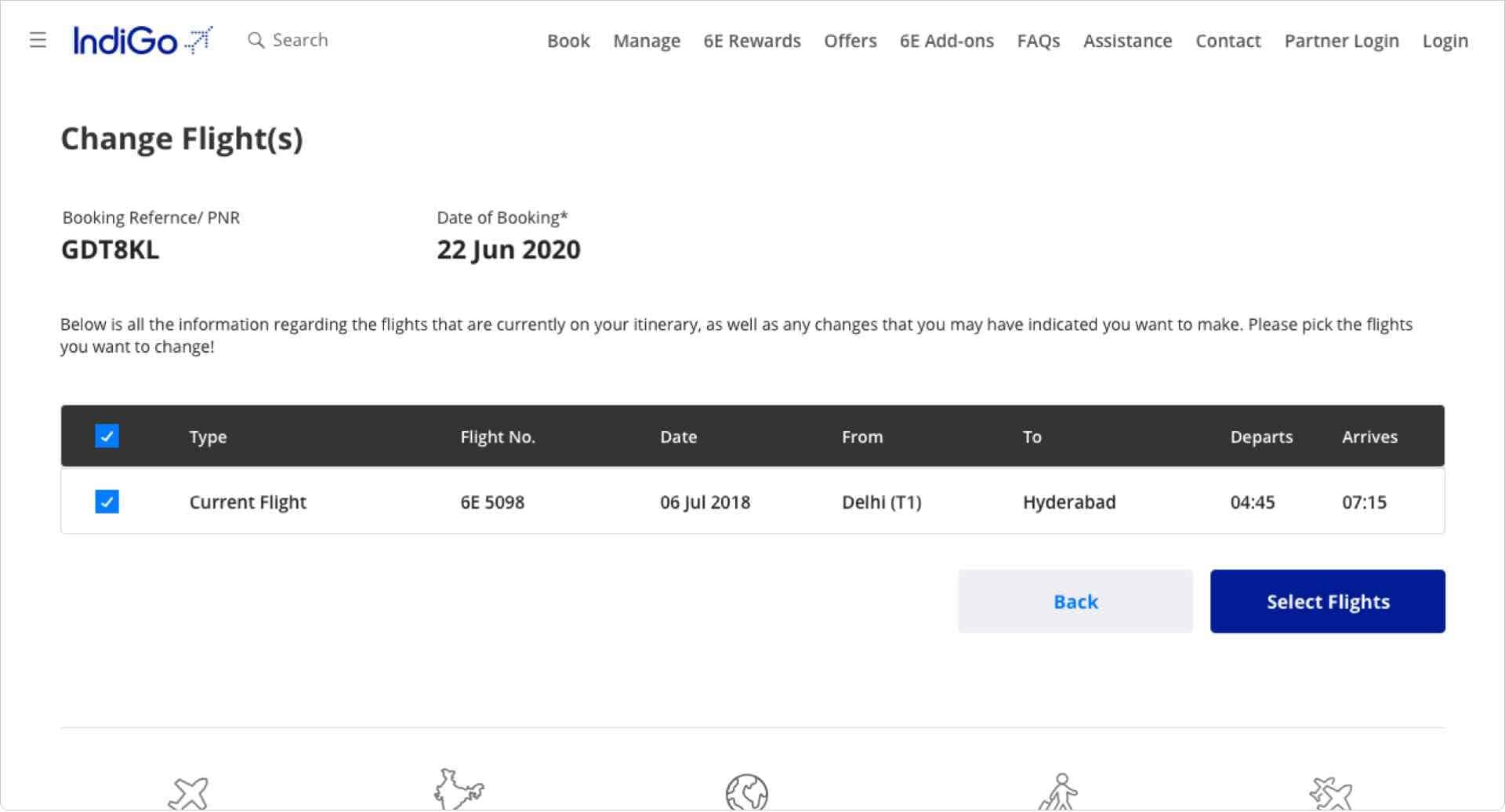
Task: Click the Back button
Action: point(1075,601)
